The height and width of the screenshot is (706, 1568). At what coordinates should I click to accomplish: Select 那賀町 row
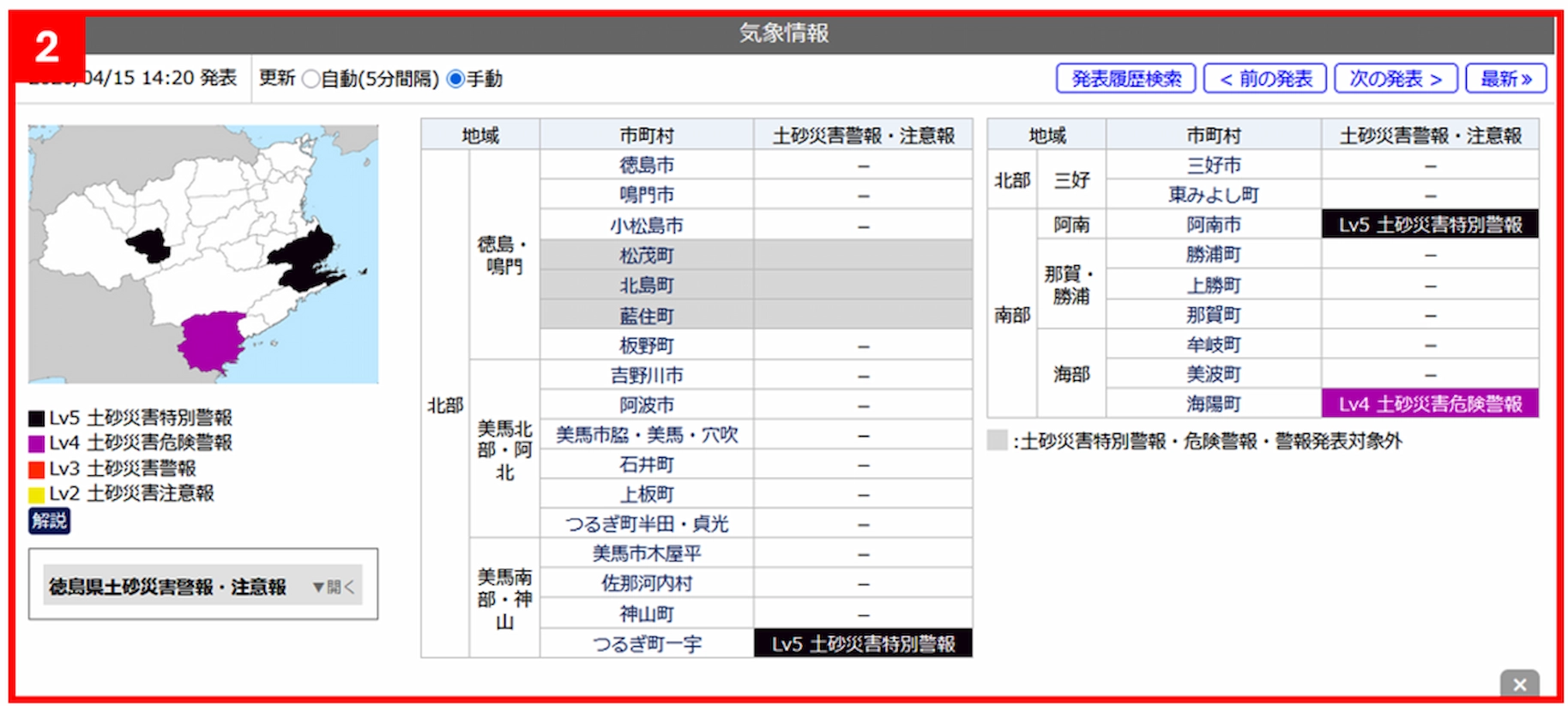(1322, 315)
